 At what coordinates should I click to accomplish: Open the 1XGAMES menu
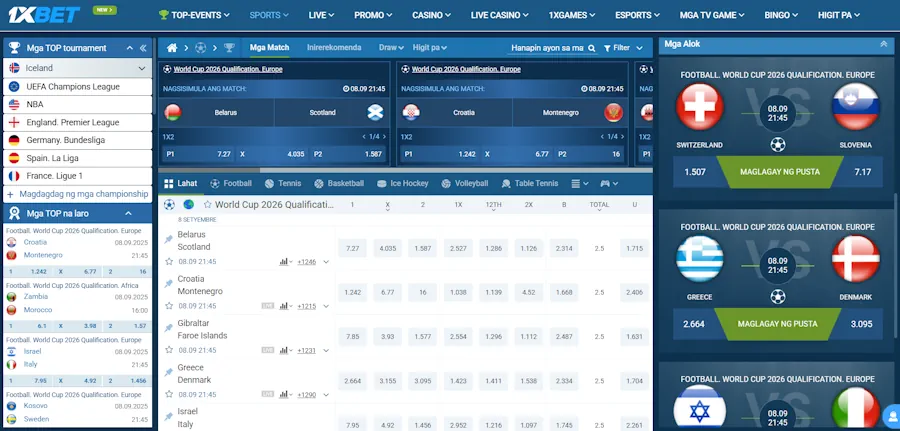[572, 15]
